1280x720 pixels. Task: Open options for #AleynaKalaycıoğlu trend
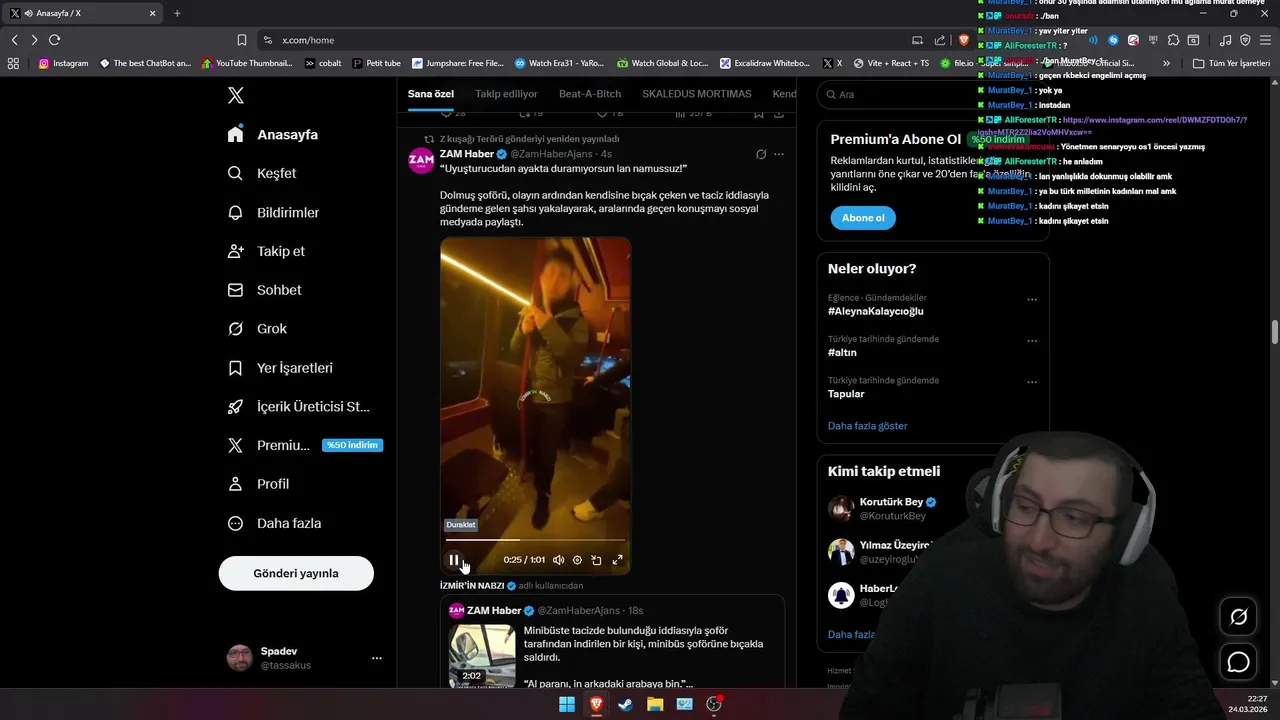1032,300
